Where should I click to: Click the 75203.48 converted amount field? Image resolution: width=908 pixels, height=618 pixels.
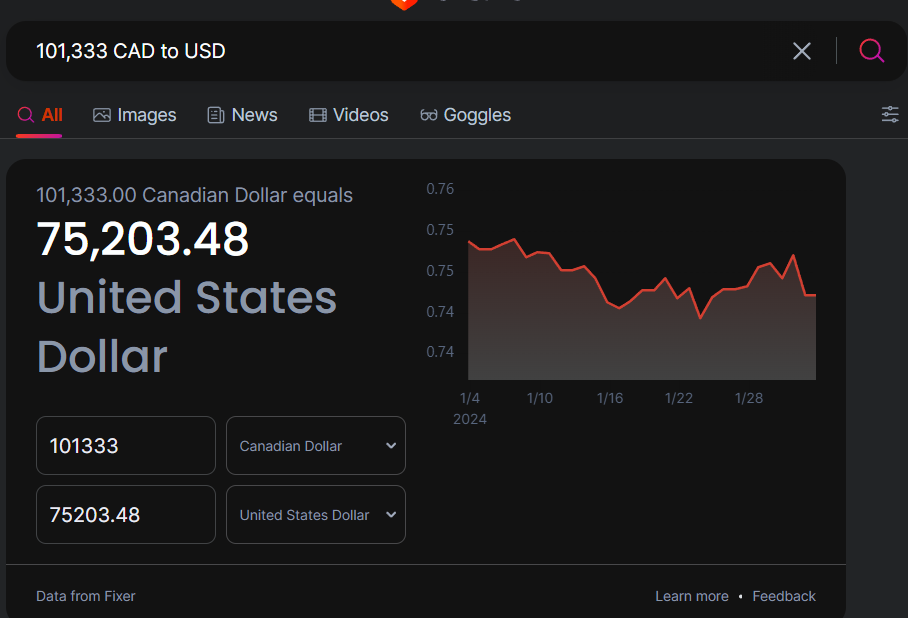click(x=126, y=514)
